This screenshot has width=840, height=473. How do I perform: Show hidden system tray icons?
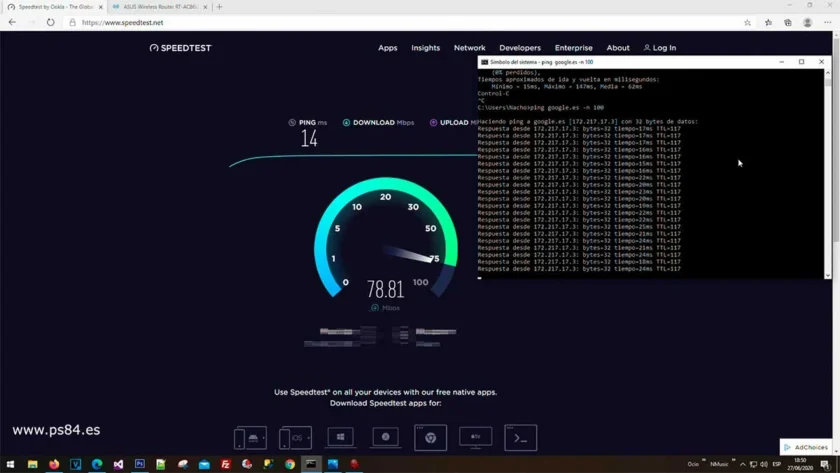pos(742,464)
